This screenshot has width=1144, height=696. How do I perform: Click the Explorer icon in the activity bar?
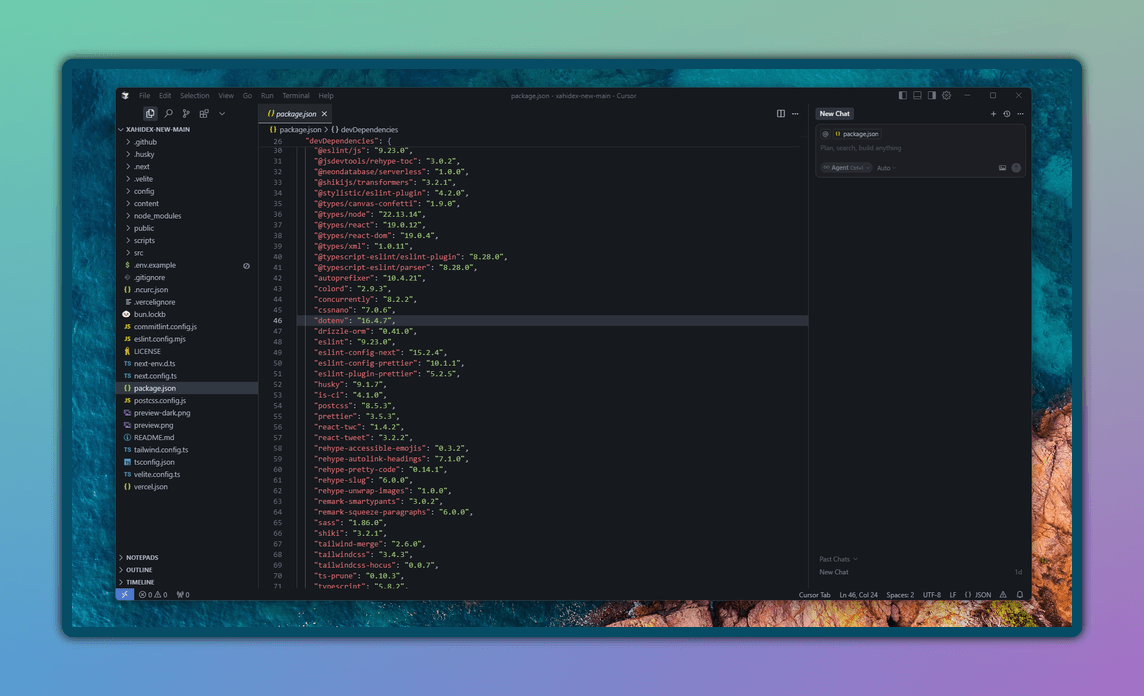tap(150, 113)
